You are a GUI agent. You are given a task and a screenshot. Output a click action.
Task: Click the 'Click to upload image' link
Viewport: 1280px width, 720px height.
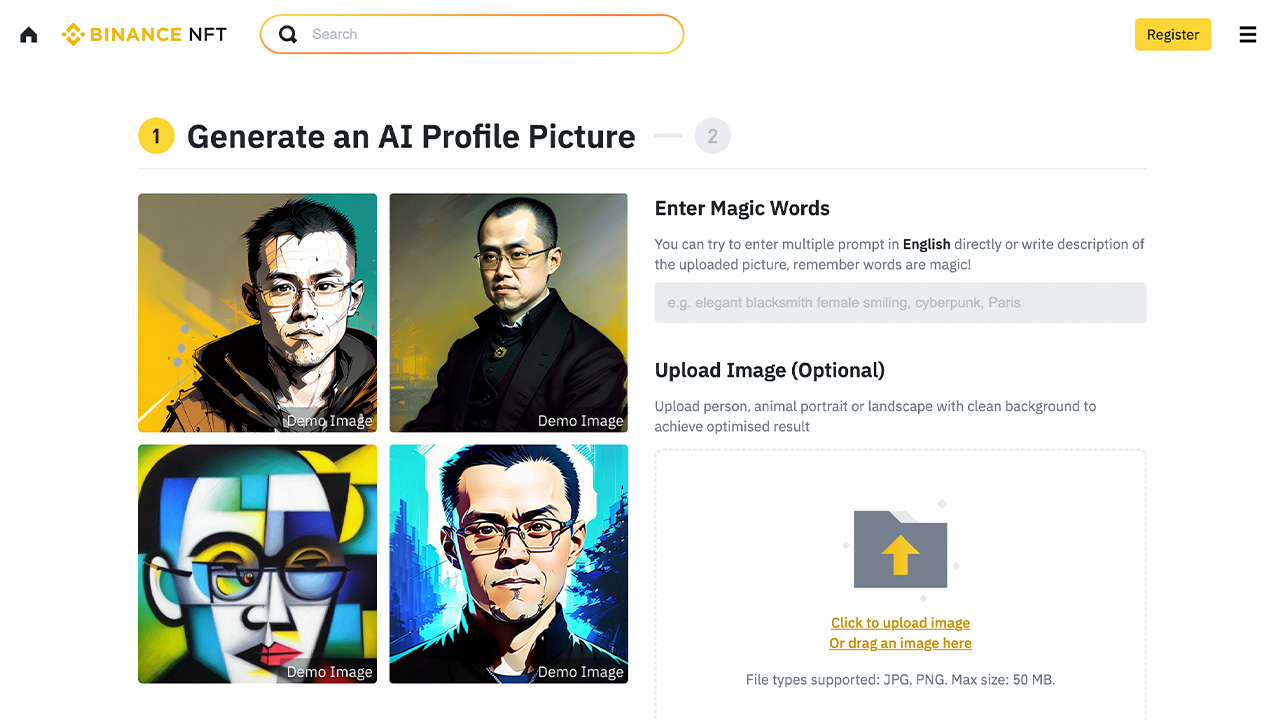pyautogui.click(x=900, y=623)
